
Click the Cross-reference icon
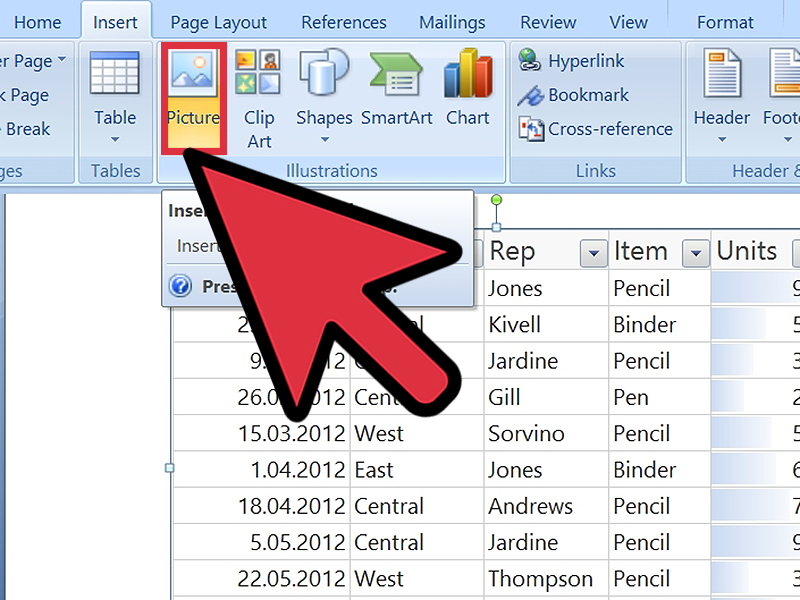tap(531, 129)
